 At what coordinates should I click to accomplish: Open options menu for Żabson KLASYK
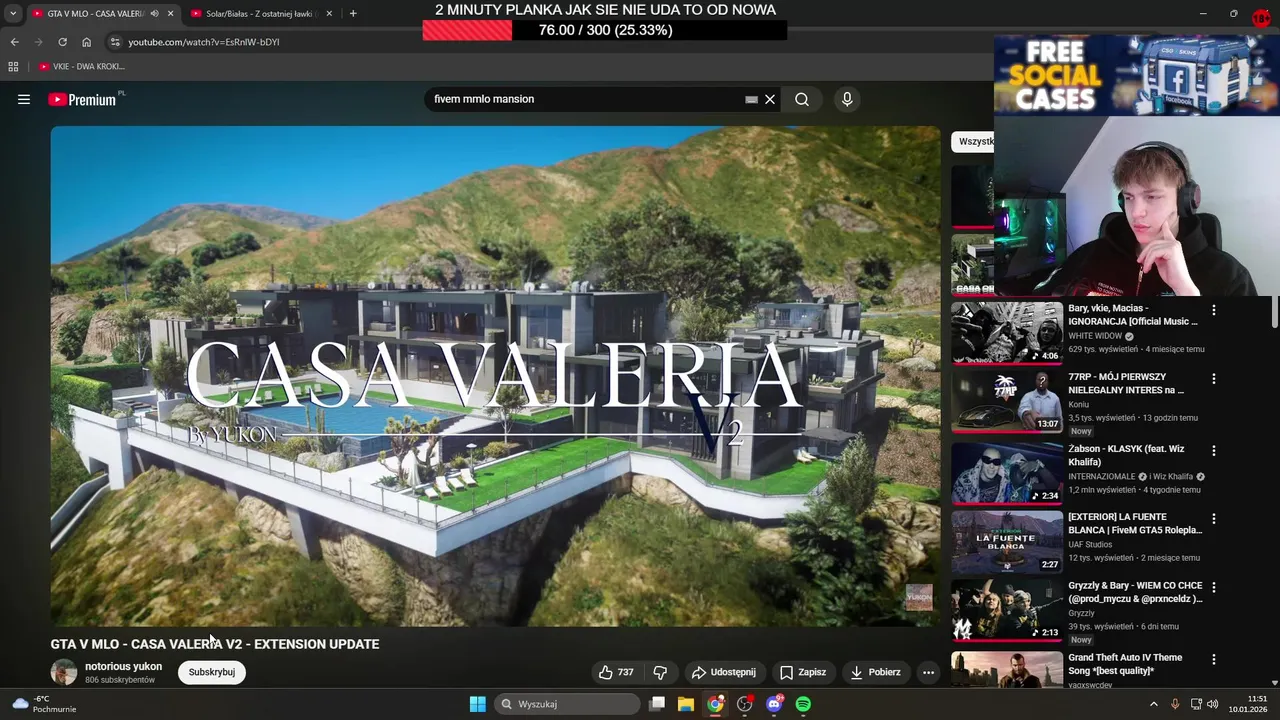point(1214,451)
